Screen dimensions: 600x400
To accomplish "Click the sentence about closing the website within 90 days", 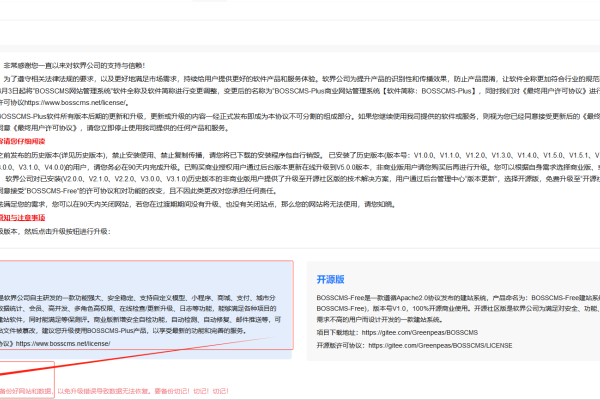I will [198, 204].
